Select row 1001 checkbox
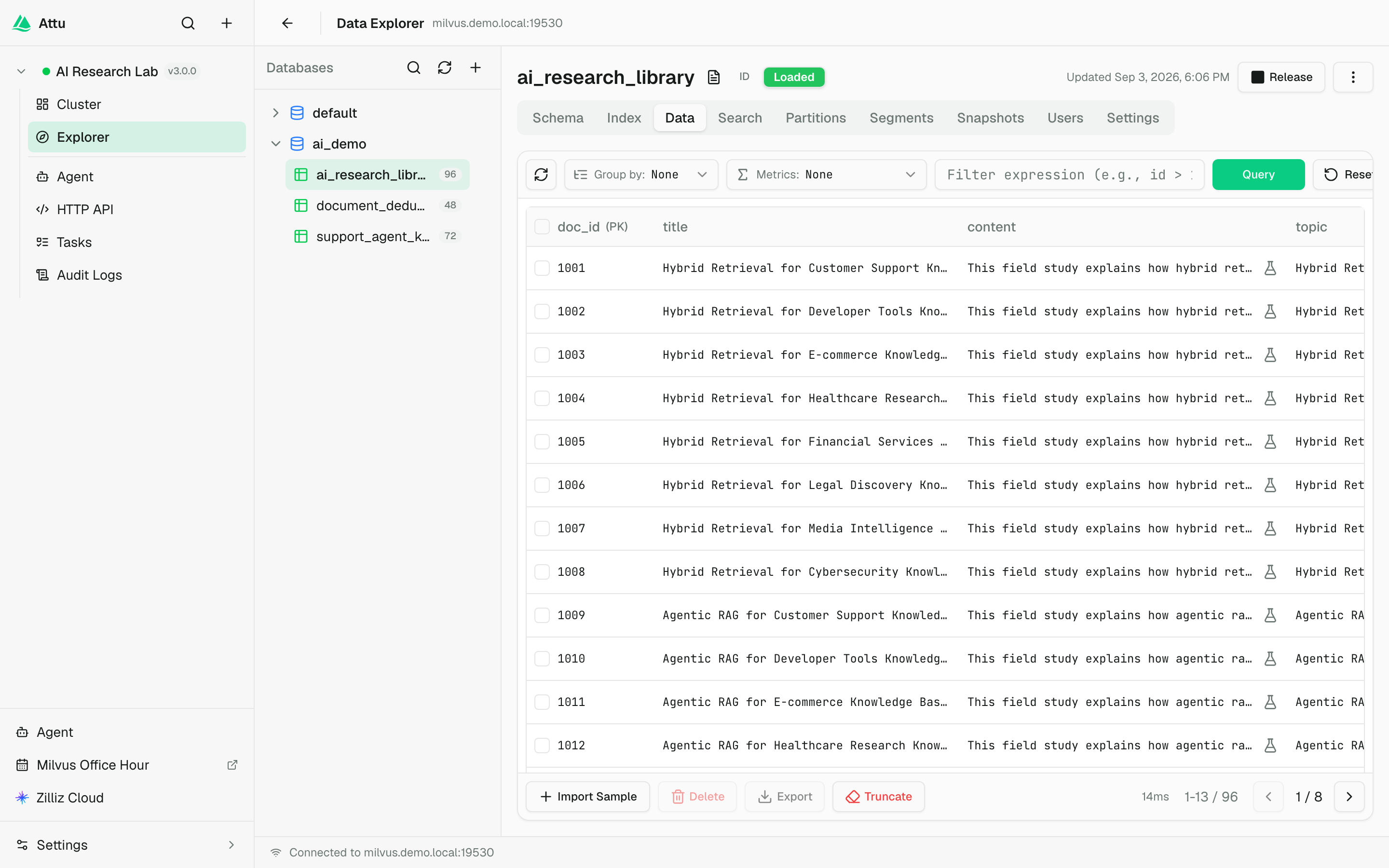1389x868 pixels. tap(542, 268)
